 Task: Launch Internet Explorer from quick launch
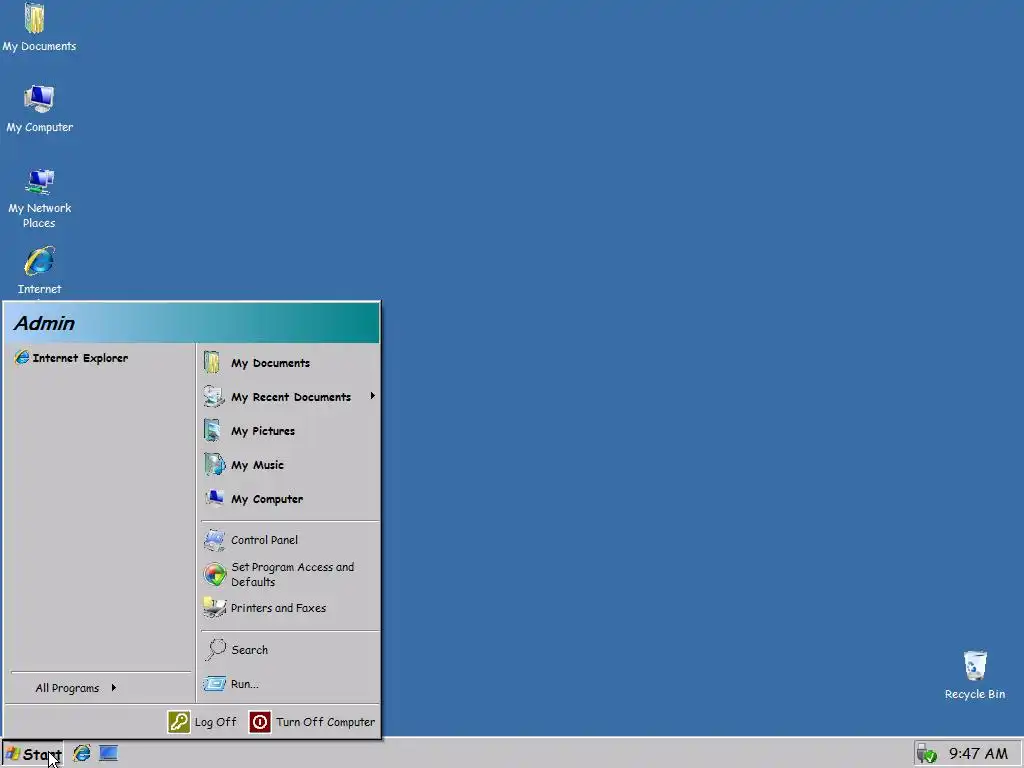tap(82, 753)
